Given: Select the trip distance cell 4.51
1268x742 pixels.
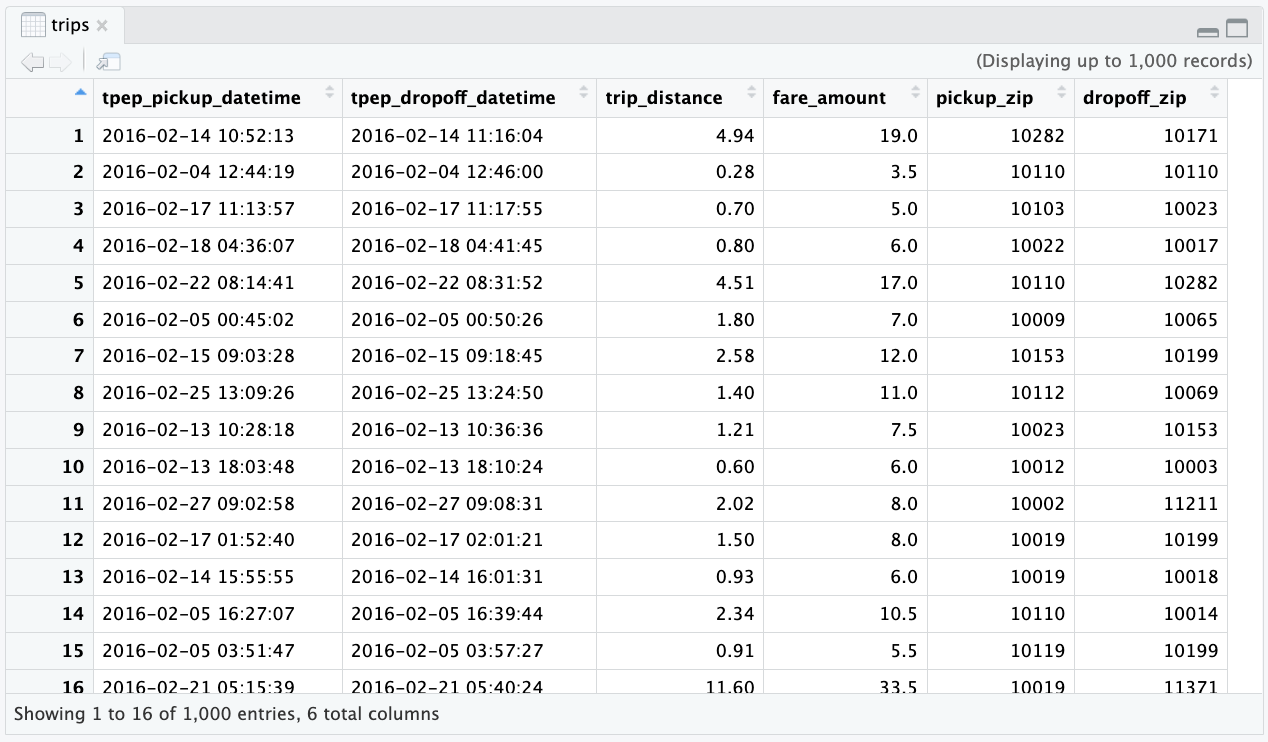Looking at the screenshot, I should point(735,283).
